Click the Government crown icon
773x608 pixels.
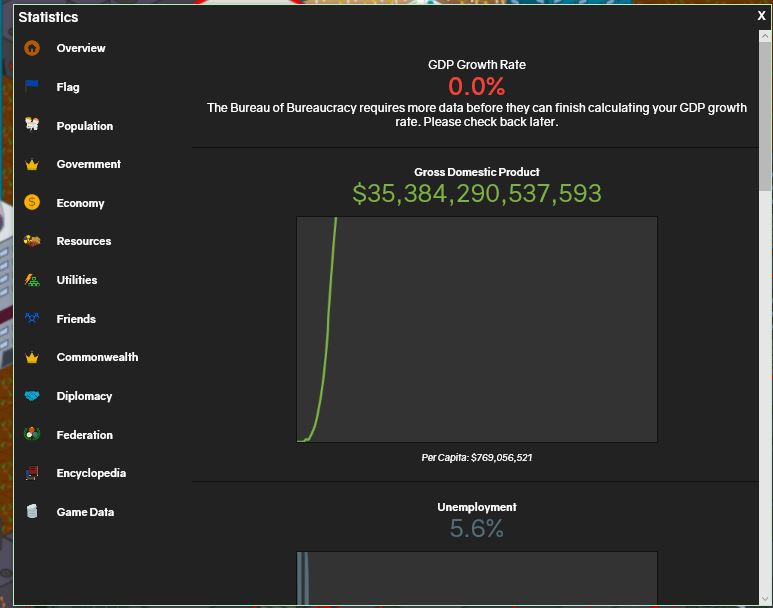(x=32, y=164)
